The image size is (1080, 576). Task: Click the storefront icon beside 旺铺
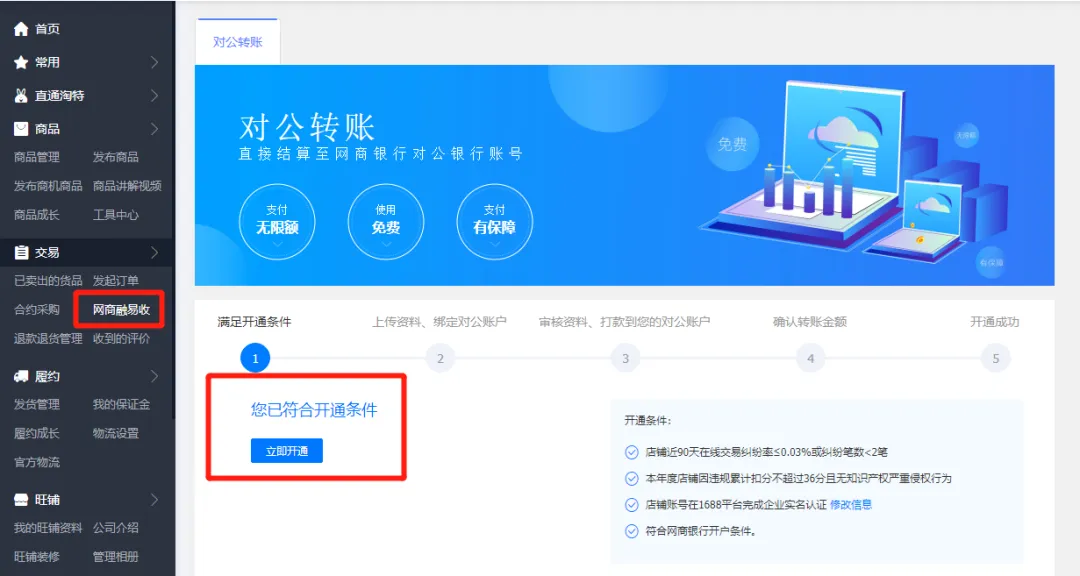(x=21, y=500)
